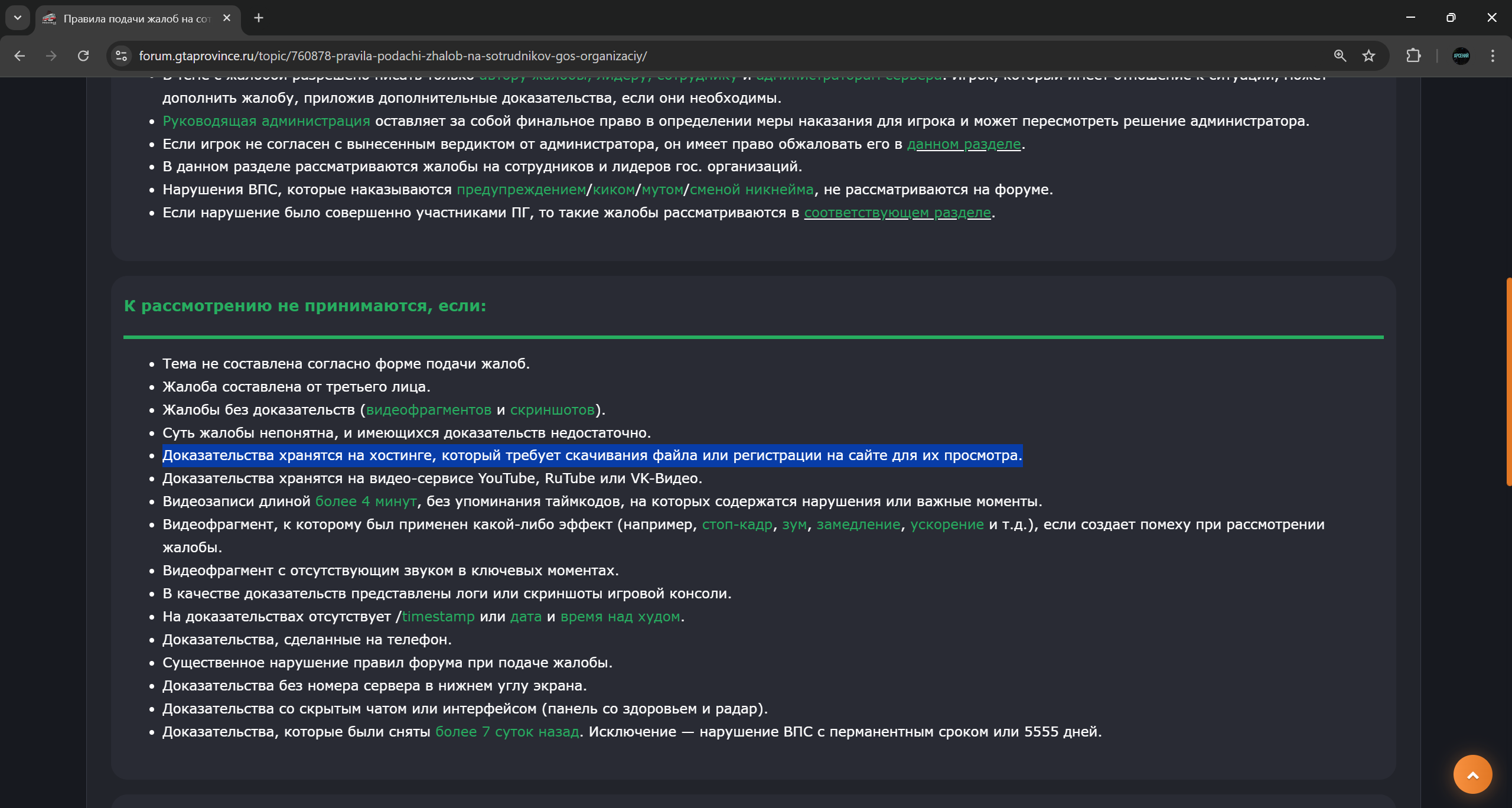Screen dimensions: 1512x808
Task: Click the browser back arrow
Action: pos(19,56)
